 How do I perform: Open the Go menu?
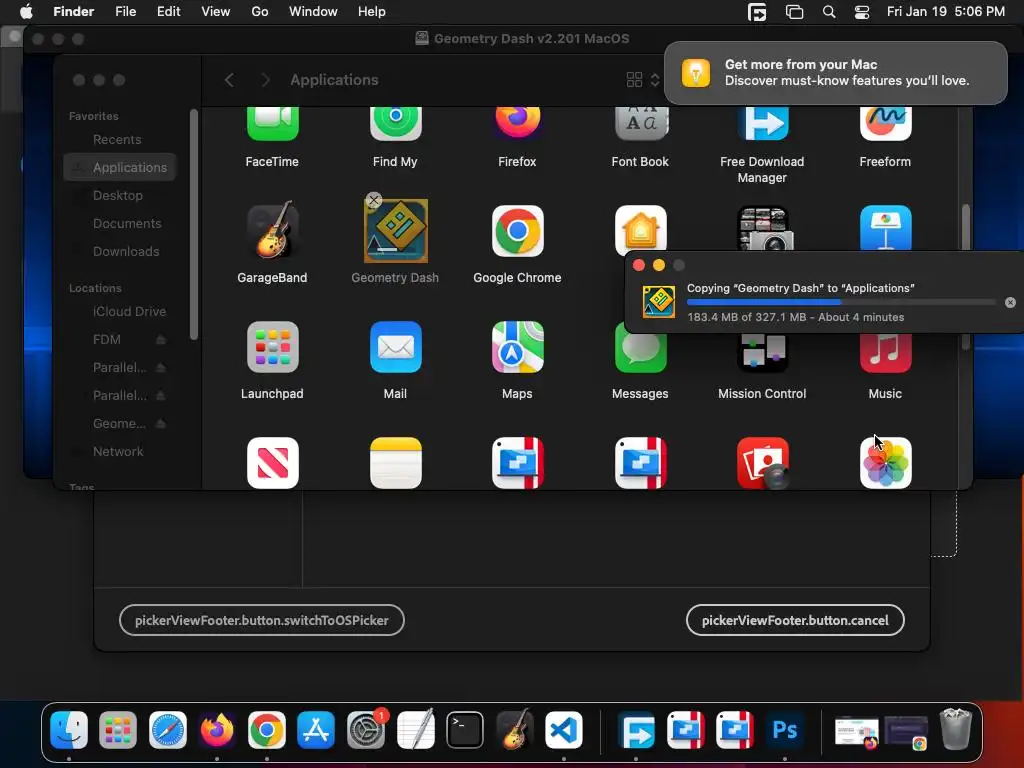click(x=260, y=12)
